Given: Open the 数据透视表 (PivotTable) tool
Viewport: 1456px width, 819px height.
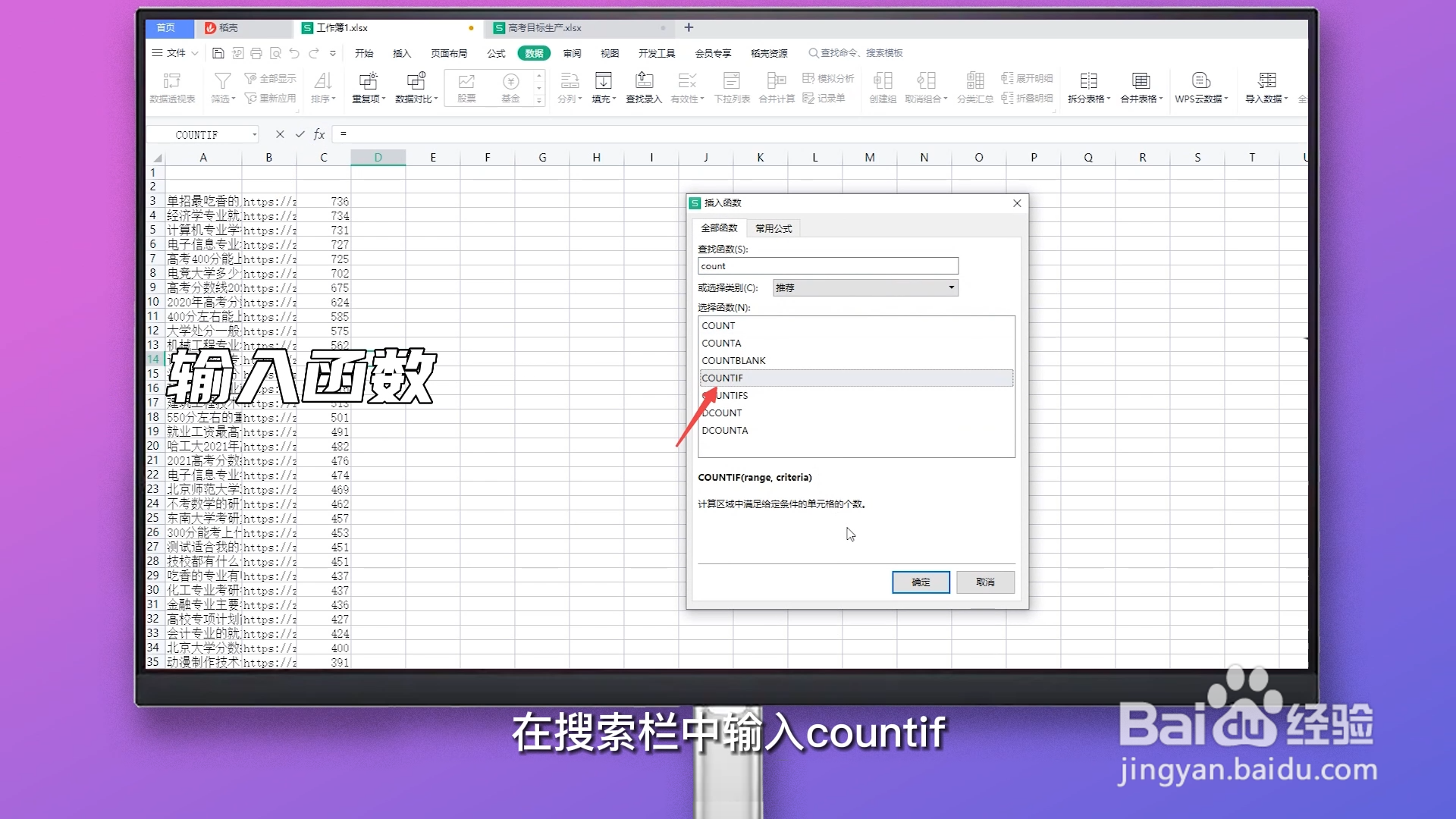Looking at the screenshot, I should [172, 87].
